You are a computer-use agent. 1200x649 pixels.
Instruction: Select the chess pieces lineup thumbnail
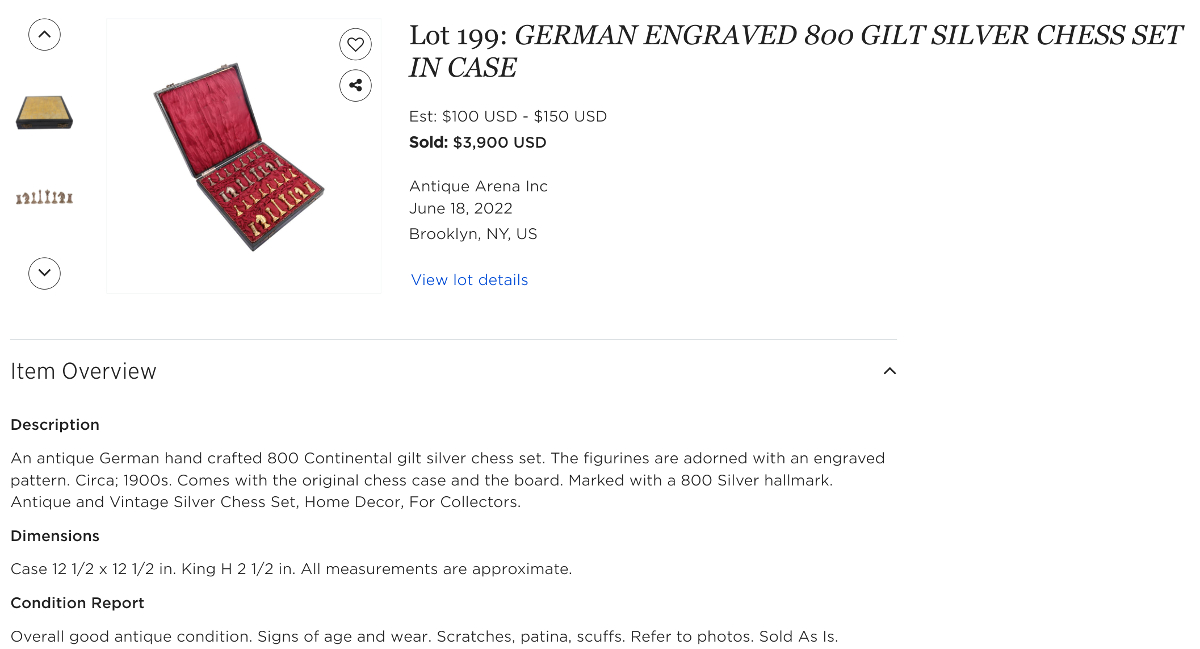[x=44, y=197]
